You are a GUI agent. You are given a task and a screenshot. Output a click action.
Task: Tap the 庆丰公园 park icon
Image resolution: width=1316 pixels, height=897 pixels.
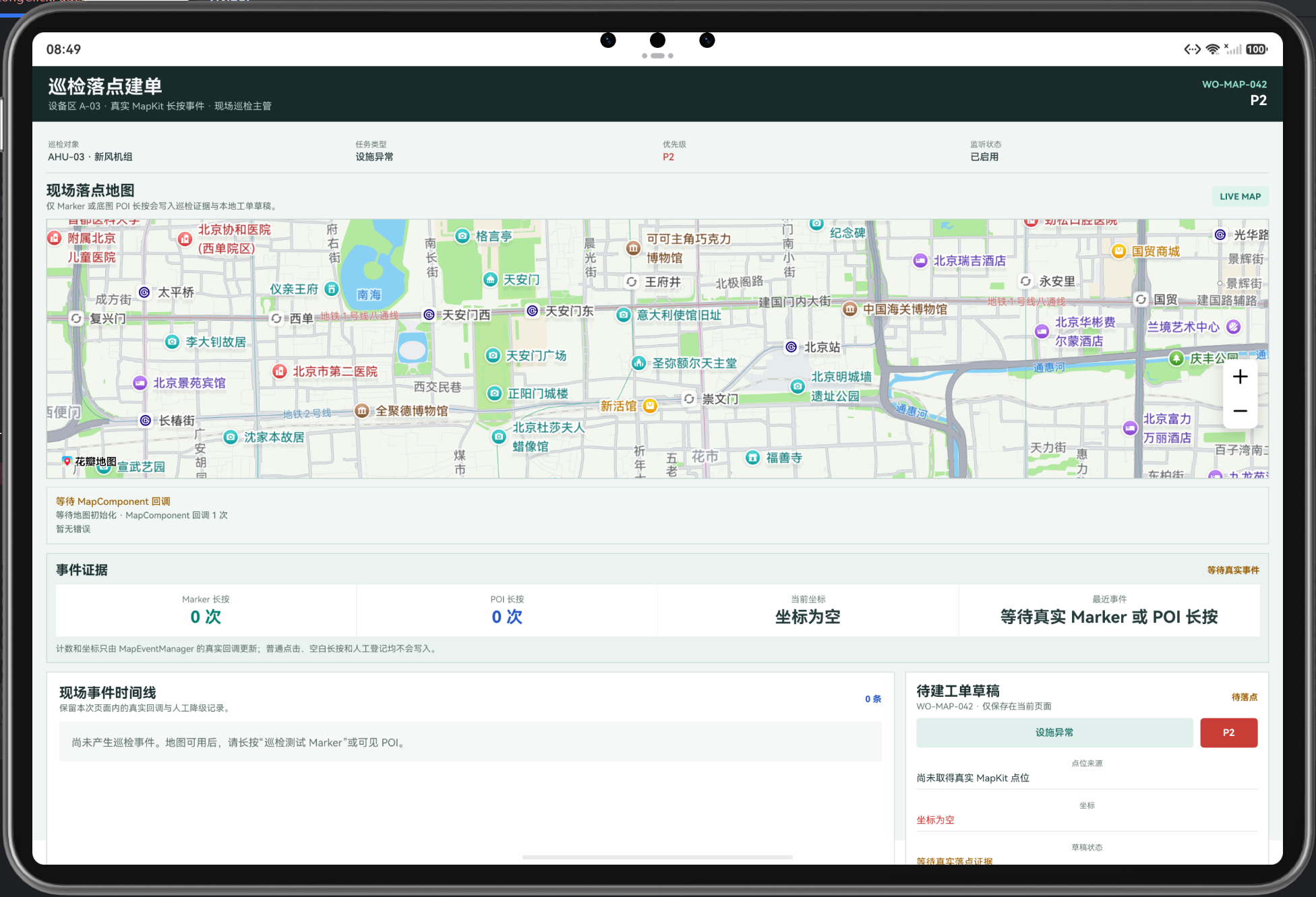pos(1176,358)
